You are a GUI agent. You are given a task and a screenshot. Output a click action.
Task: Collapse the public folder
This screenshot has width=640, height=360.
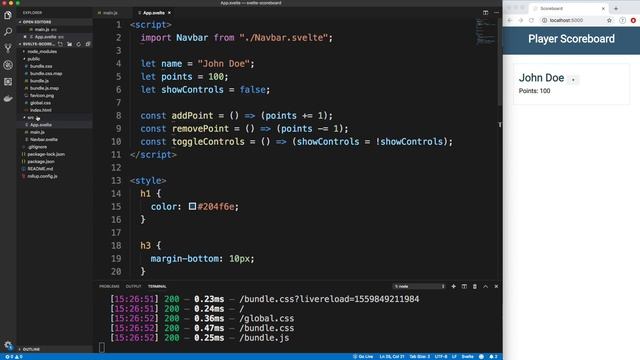pyautogui.click(x=33, y=59)
